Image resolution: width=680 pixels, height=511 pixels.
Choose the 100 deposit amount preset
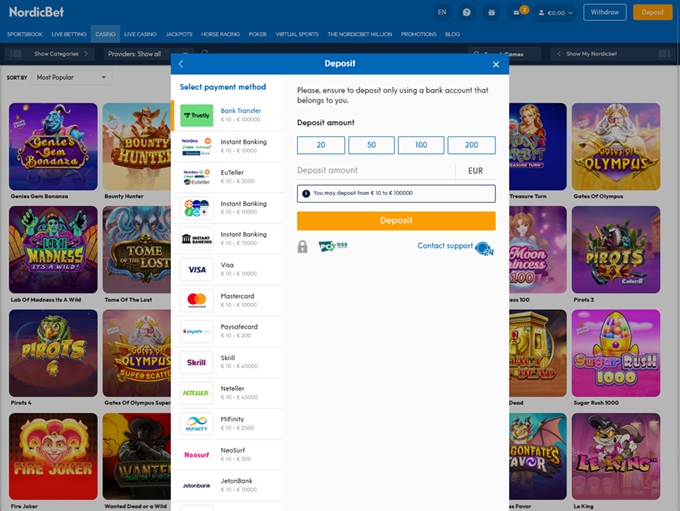421,145
